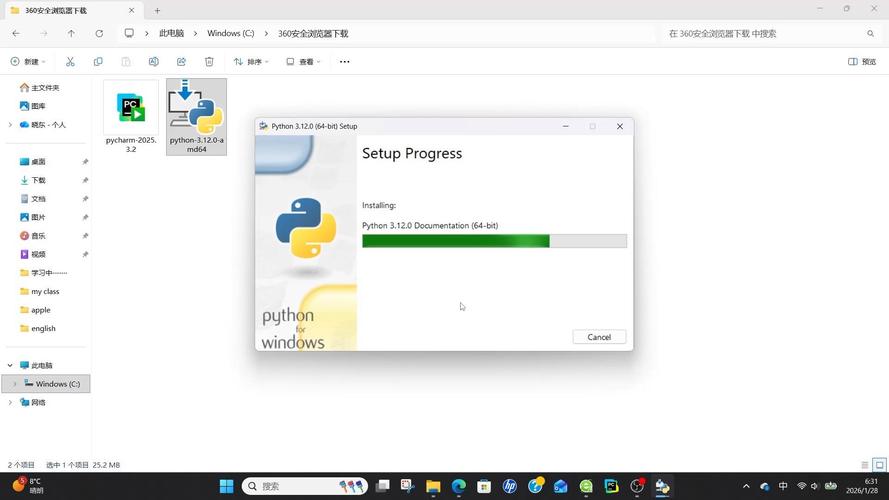Open the 排序 (Sort) dropdown
The width and height of the screenshot is (889, 500).
click(251, 61)
